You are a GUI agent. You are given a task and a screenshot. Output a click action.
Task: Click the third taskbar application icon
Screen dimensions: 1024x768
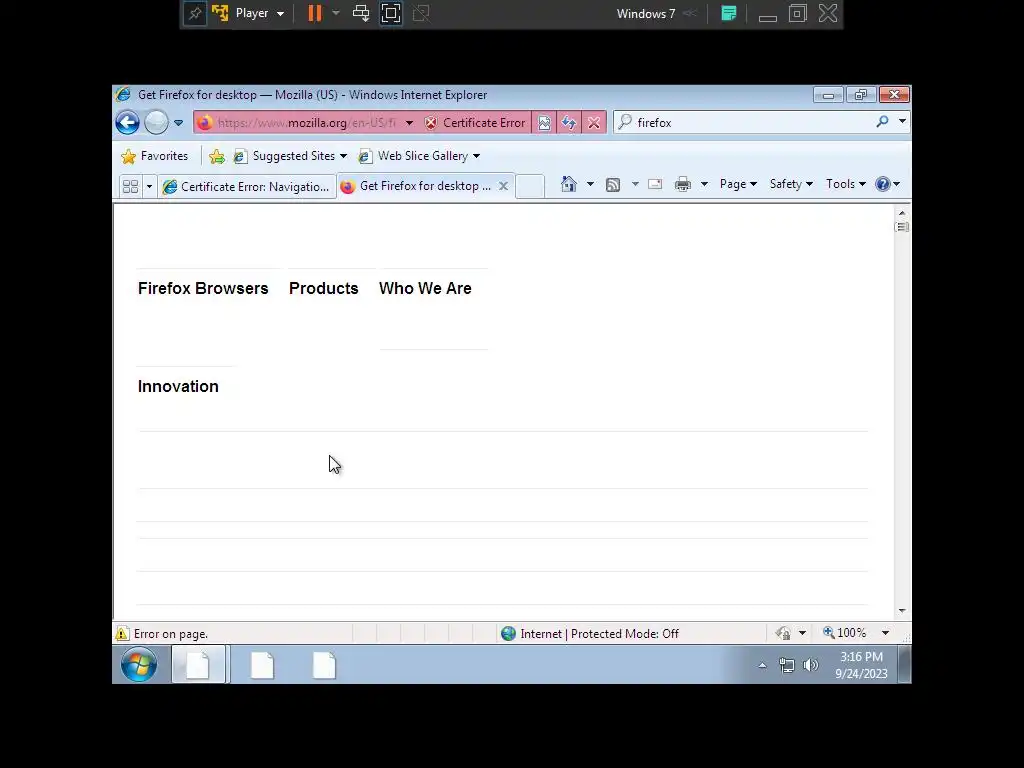(x=324, y=665)
